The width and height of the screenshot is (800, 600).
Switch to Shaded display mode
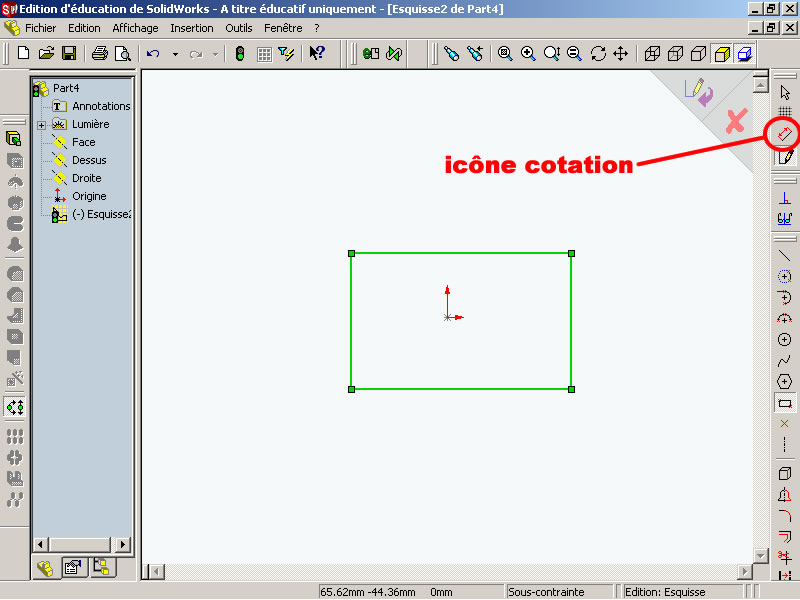(722, 54)
